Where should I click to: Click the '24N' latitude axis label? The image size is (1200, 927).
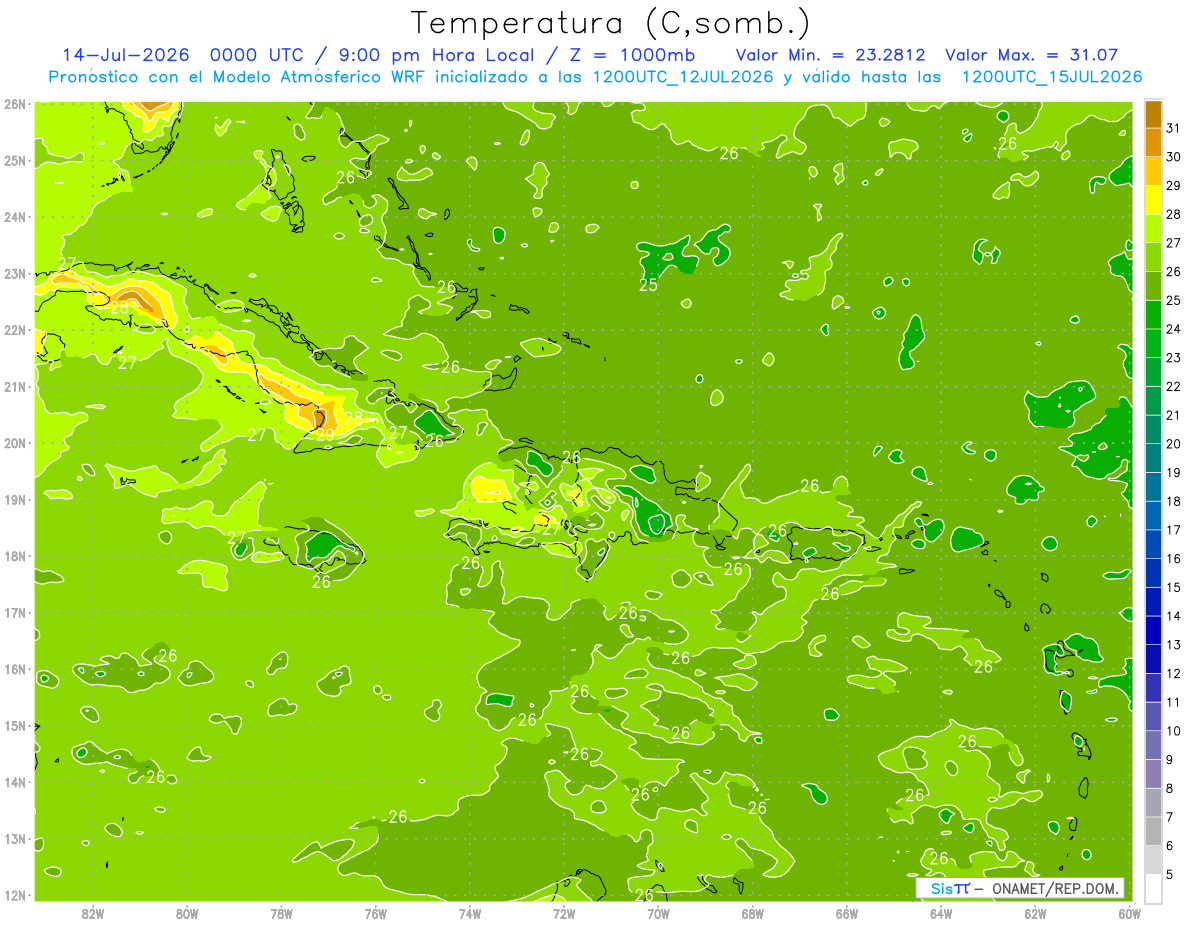[x=15, y=217]
